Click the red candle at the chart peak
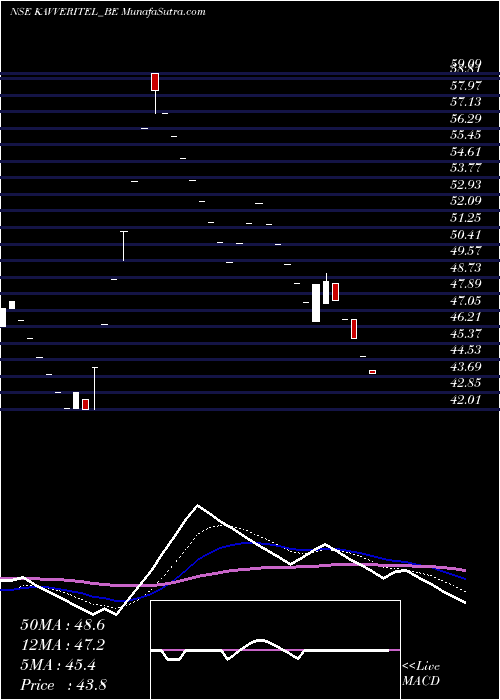This screenshot has width=500, height=700. [x=155, y=82]
